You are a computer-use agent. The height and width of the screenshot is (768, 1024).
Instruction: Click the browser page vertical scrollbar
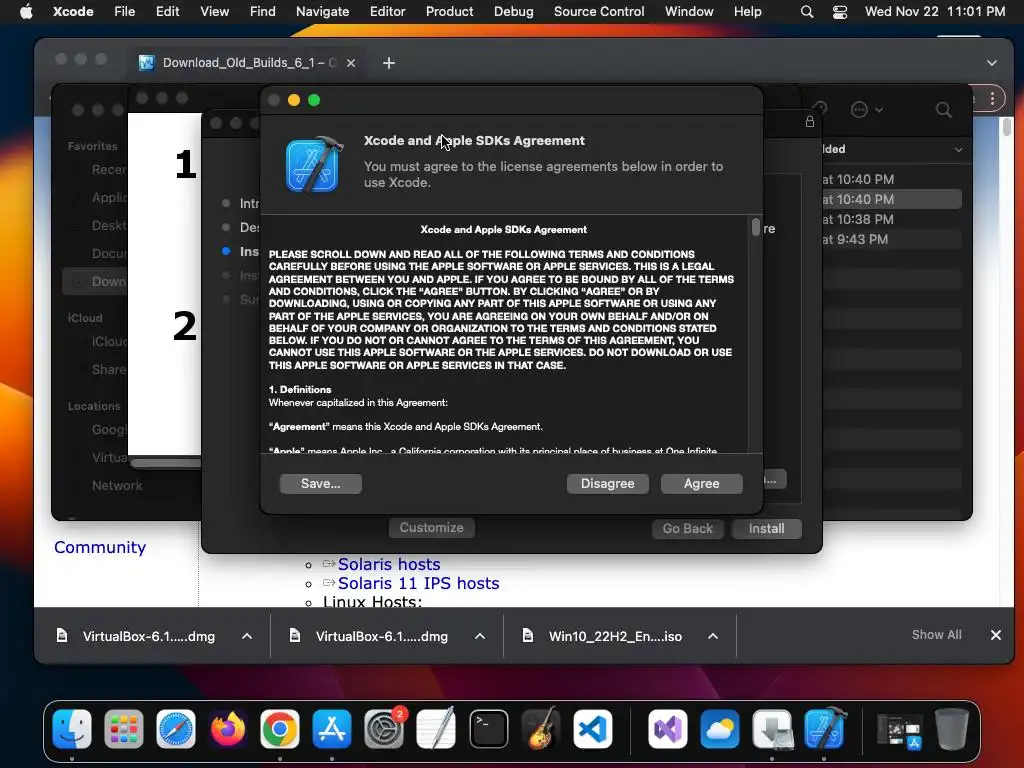[x=1007, y=126]
